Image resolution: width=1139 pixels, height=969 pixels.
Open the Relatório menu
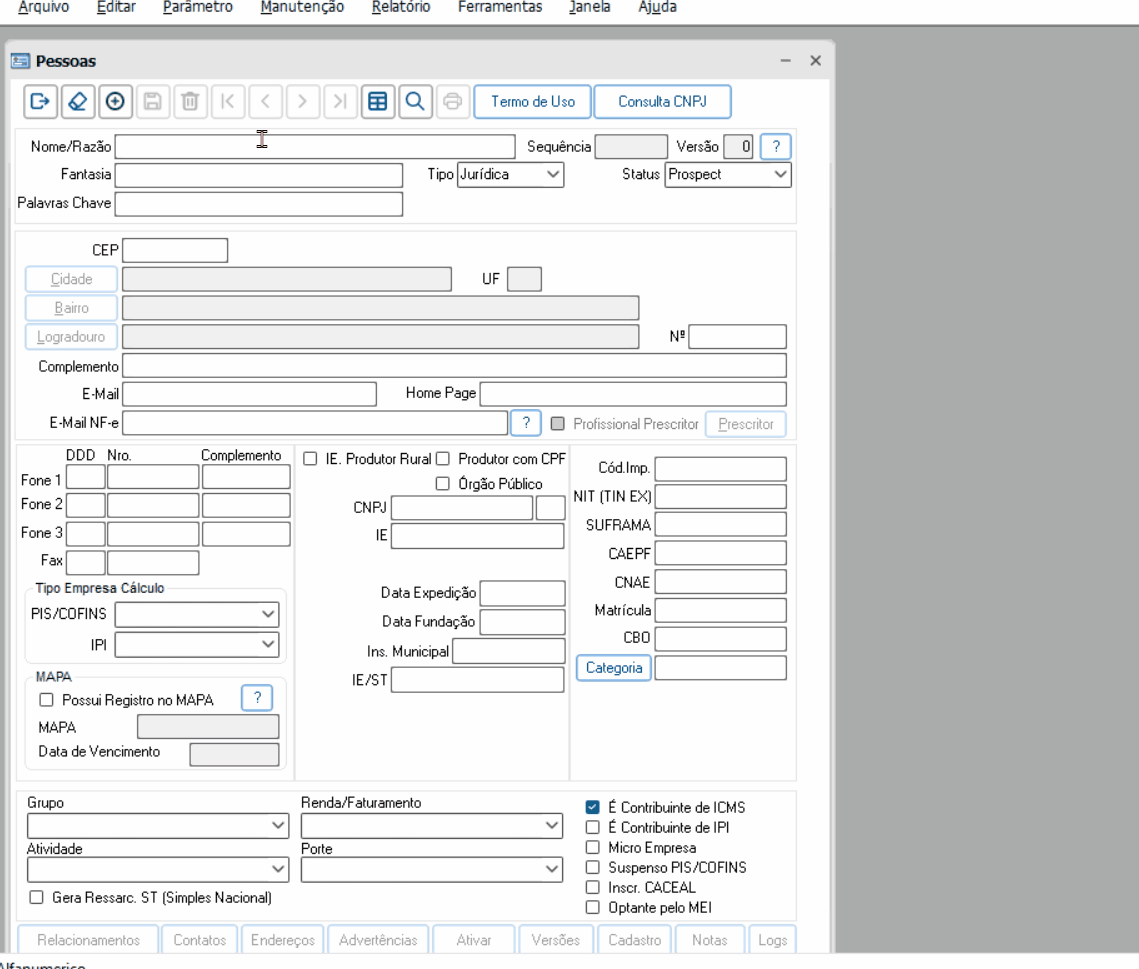point(400,7)
